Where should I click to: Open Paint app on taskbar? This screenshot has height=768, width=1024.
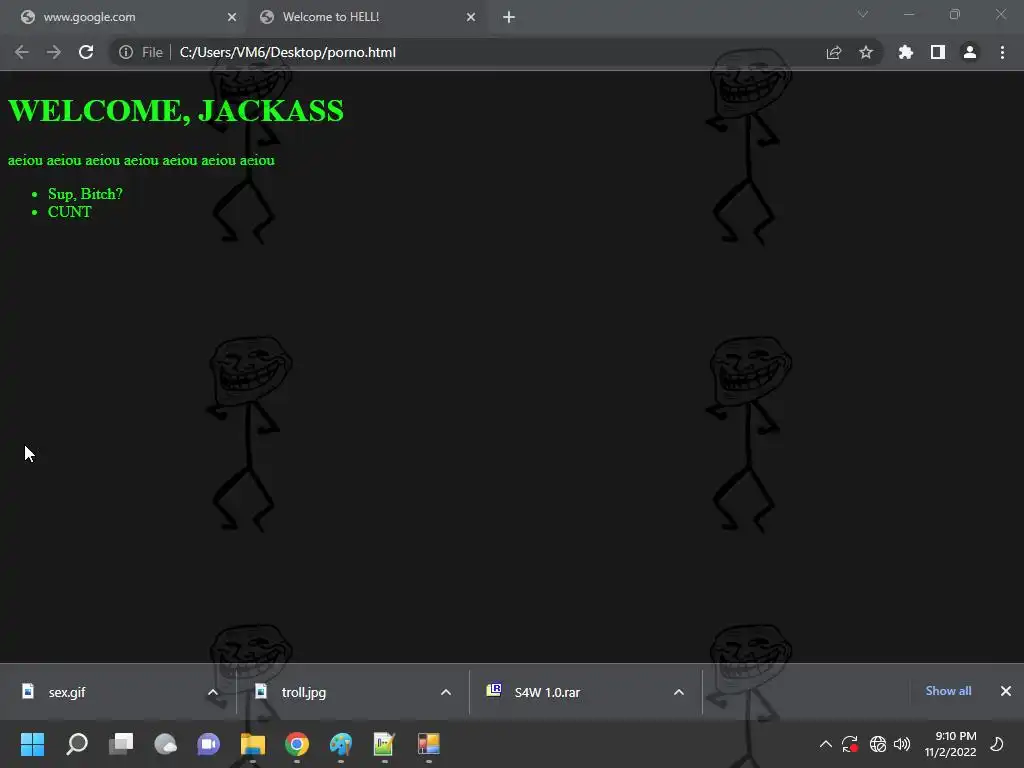[341, 744]
